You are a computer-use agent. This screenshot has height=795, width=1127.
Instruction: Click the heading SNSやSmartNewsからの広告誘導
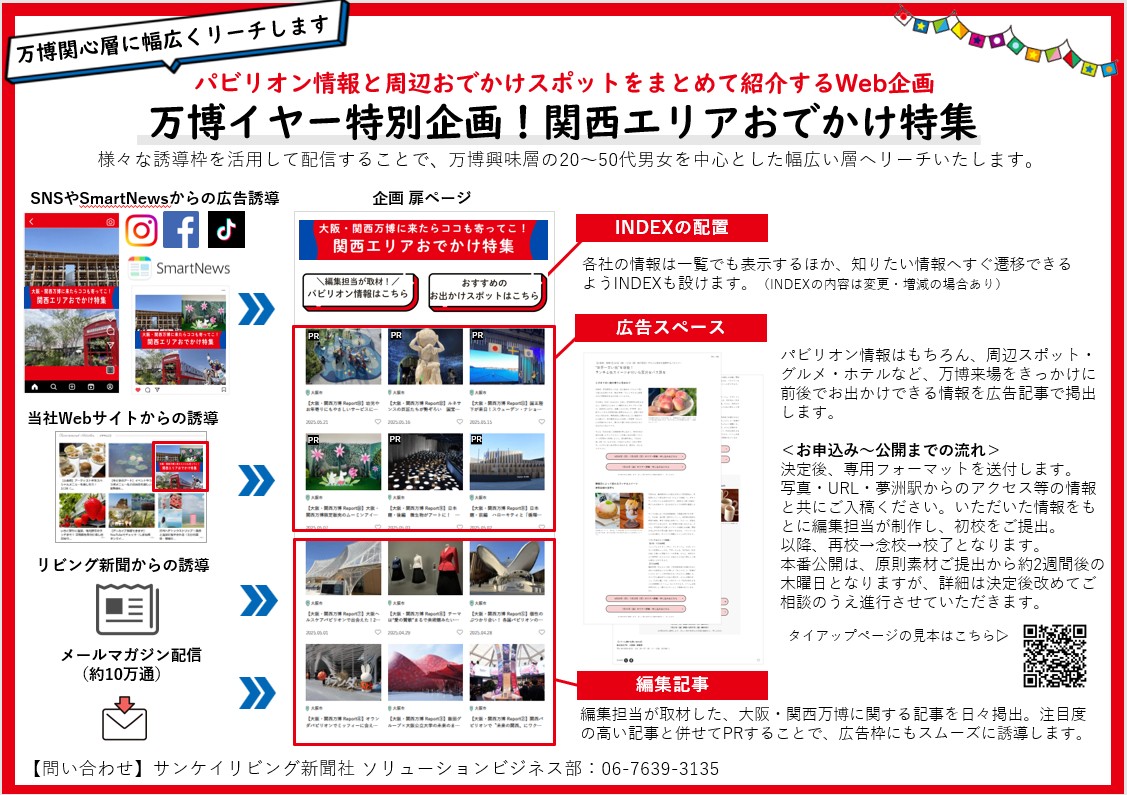click(155, 198)
